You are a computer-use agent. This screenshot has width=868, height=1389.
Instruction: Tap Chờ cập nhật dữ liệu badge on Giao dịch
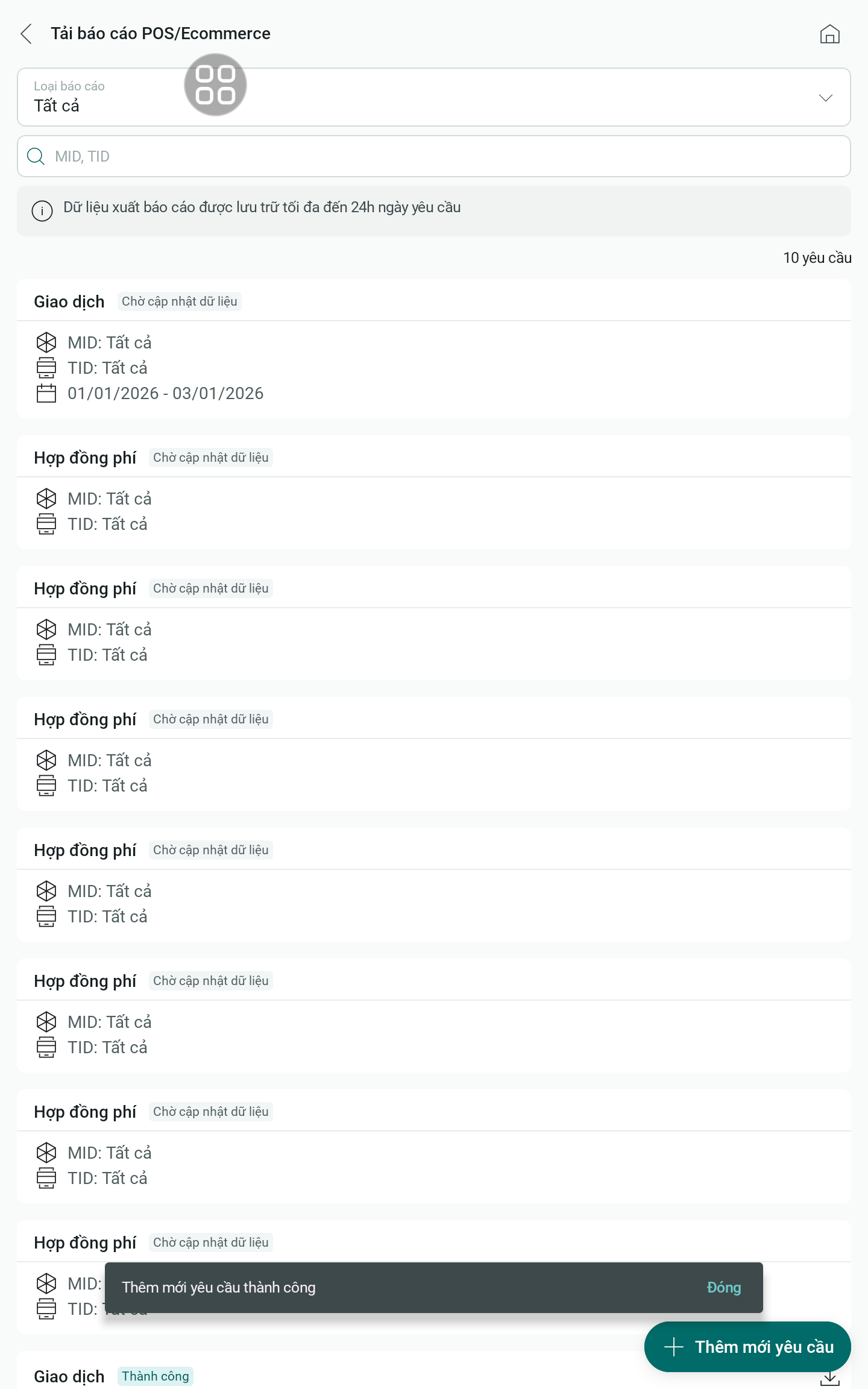[x=180, y=301]
